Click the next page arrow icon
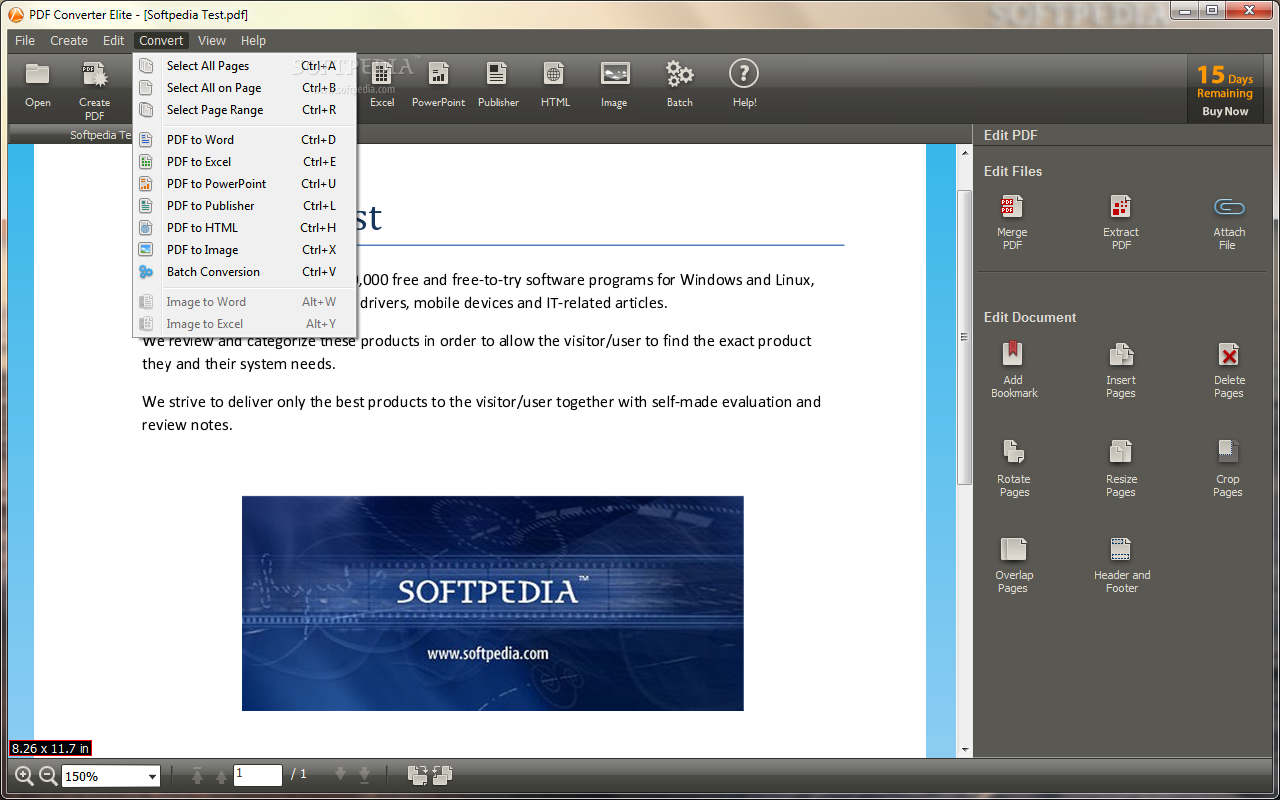Screen dimensions: 1280x800 tap(340, 775)
